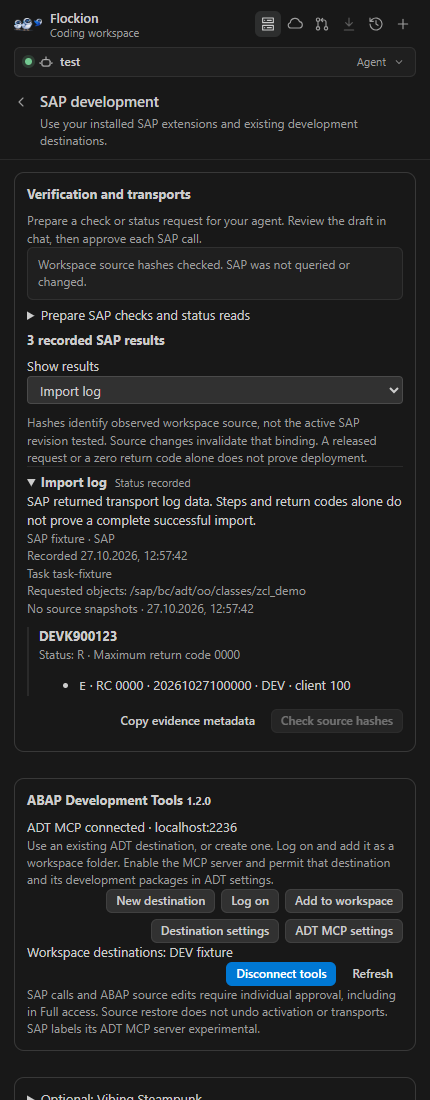Image resolution: width=430 pixels, height=1100 pixels.
Task: Click the robot icon beside test
Action: pyautogui.click(x=47, y=62)
